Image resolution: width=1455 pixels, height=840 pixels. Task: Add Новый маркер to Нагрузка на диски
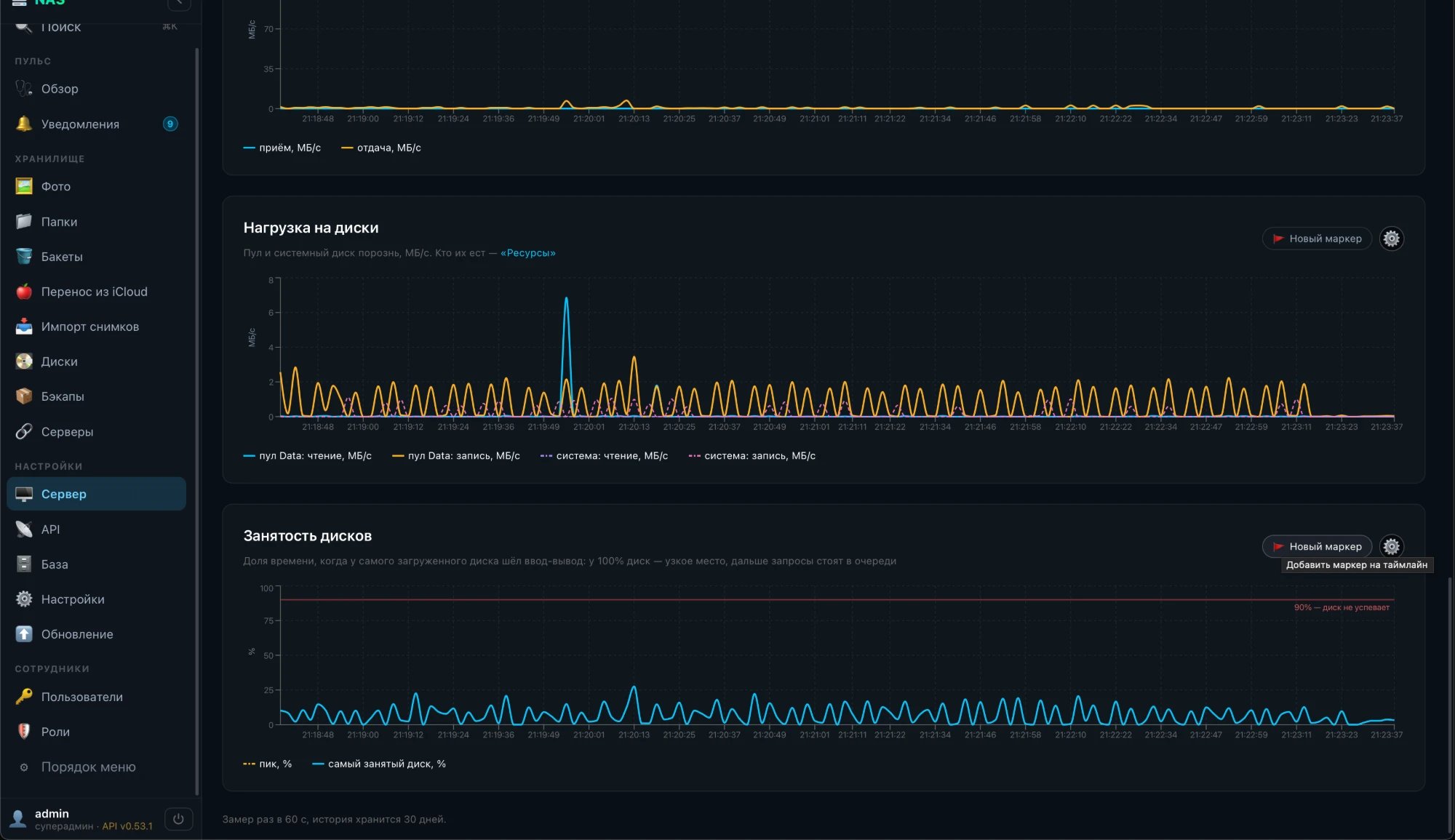1317,239
